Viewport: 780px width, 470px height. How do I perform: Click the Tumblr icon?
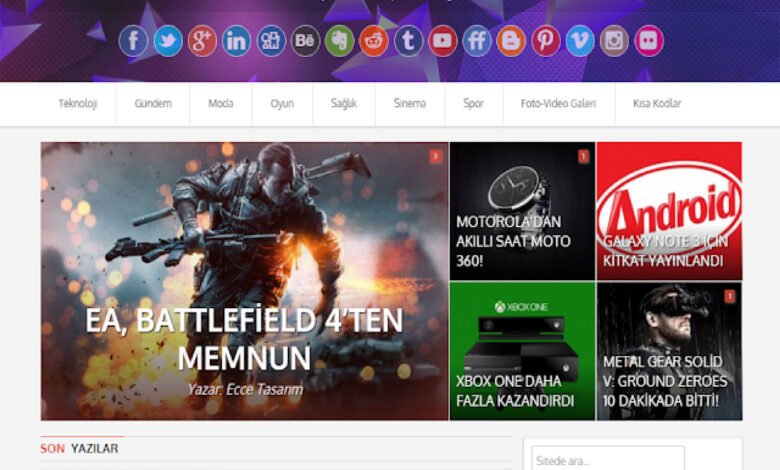tap(408, 41)
